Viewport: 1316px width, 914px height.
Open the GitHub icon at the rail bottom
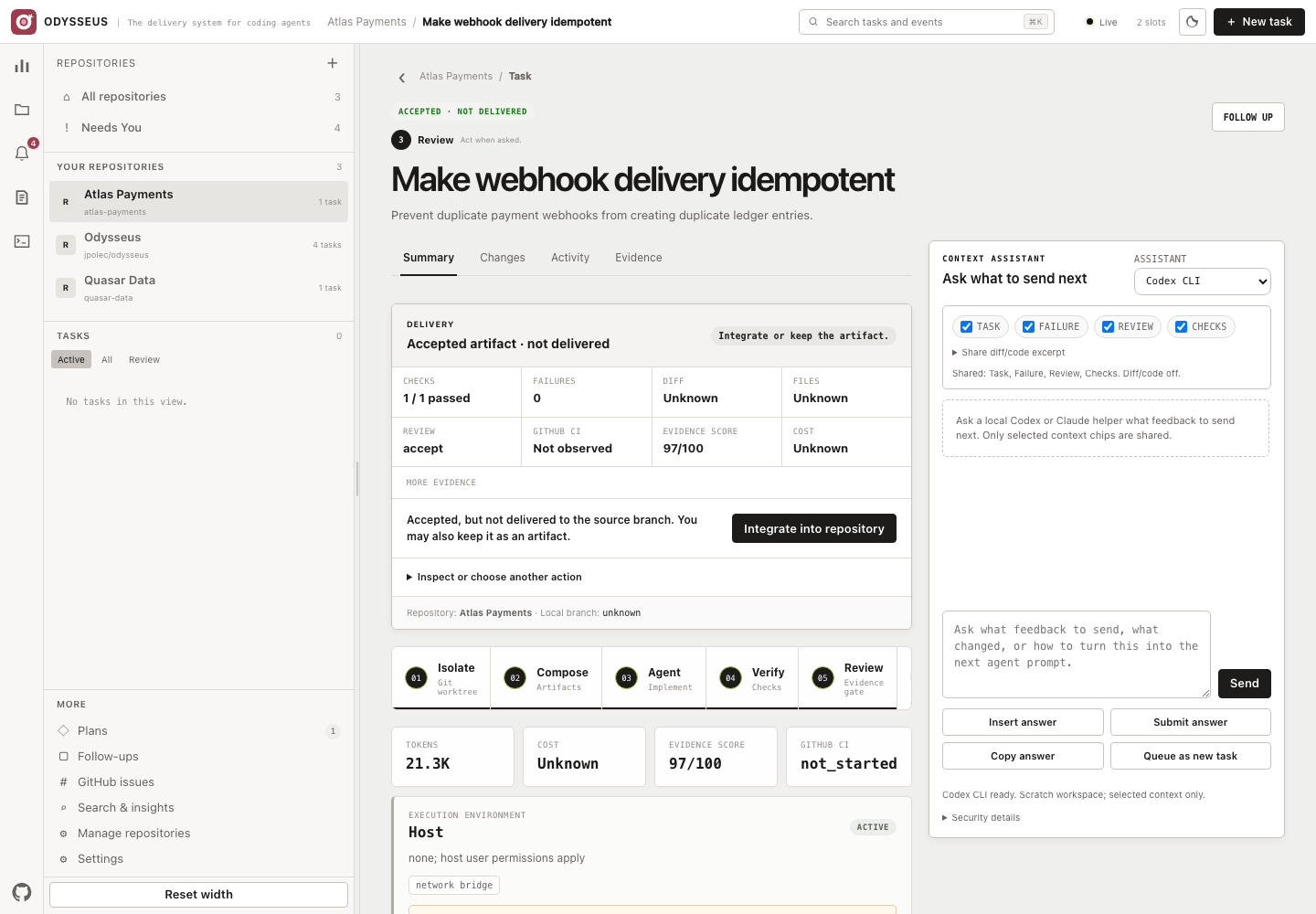point(22,892)
